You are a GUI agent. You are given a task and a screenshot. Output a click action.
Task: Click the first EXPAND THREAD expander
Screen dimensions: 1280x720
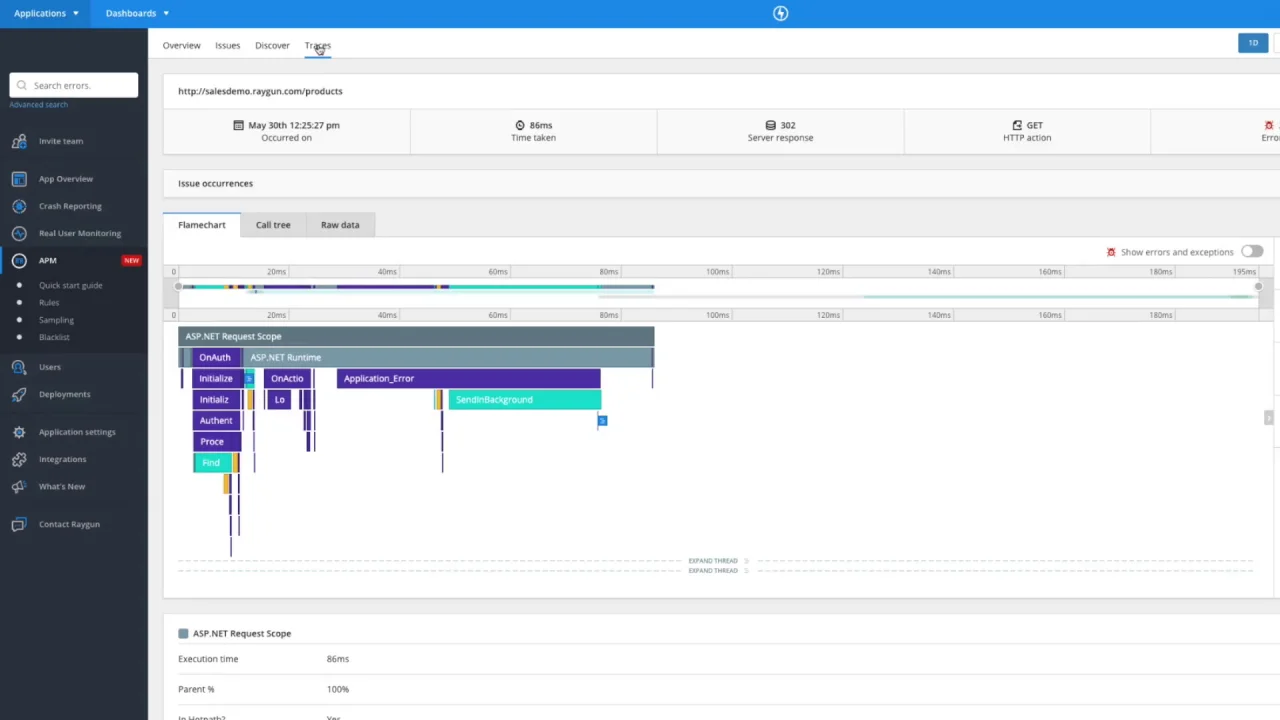718,561
